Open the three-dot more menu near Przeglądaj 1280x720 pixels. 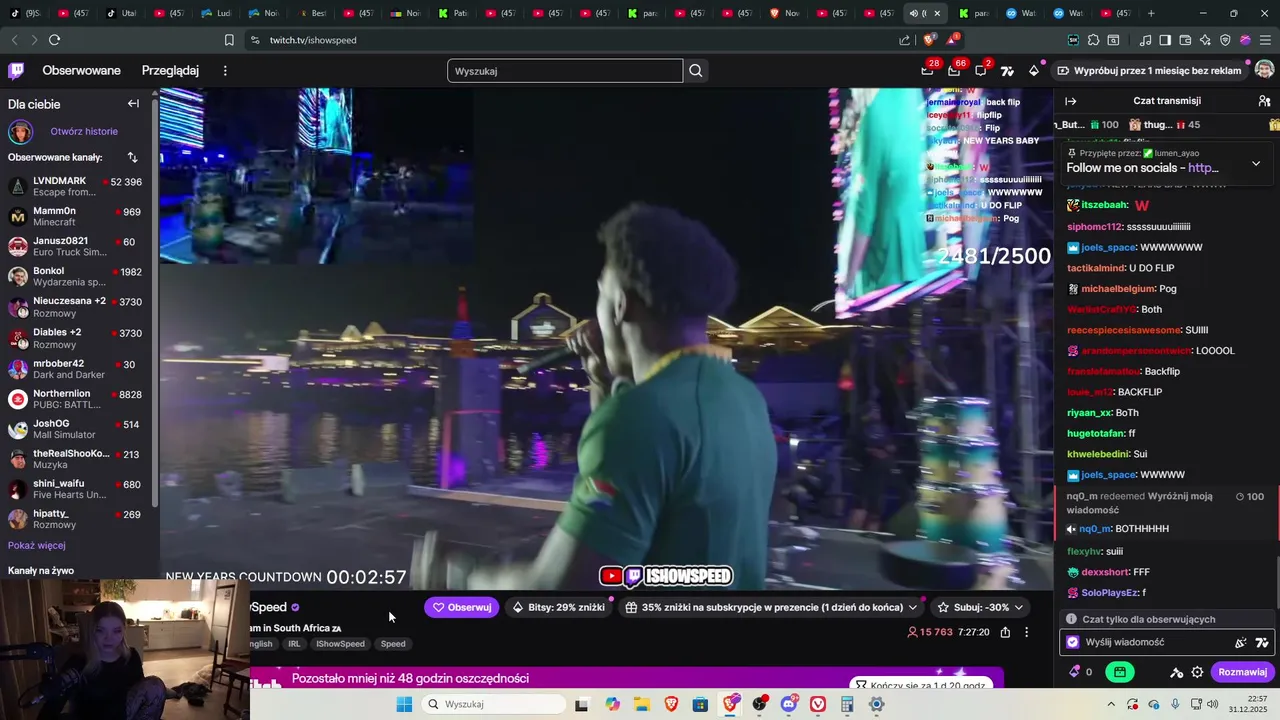225,71
